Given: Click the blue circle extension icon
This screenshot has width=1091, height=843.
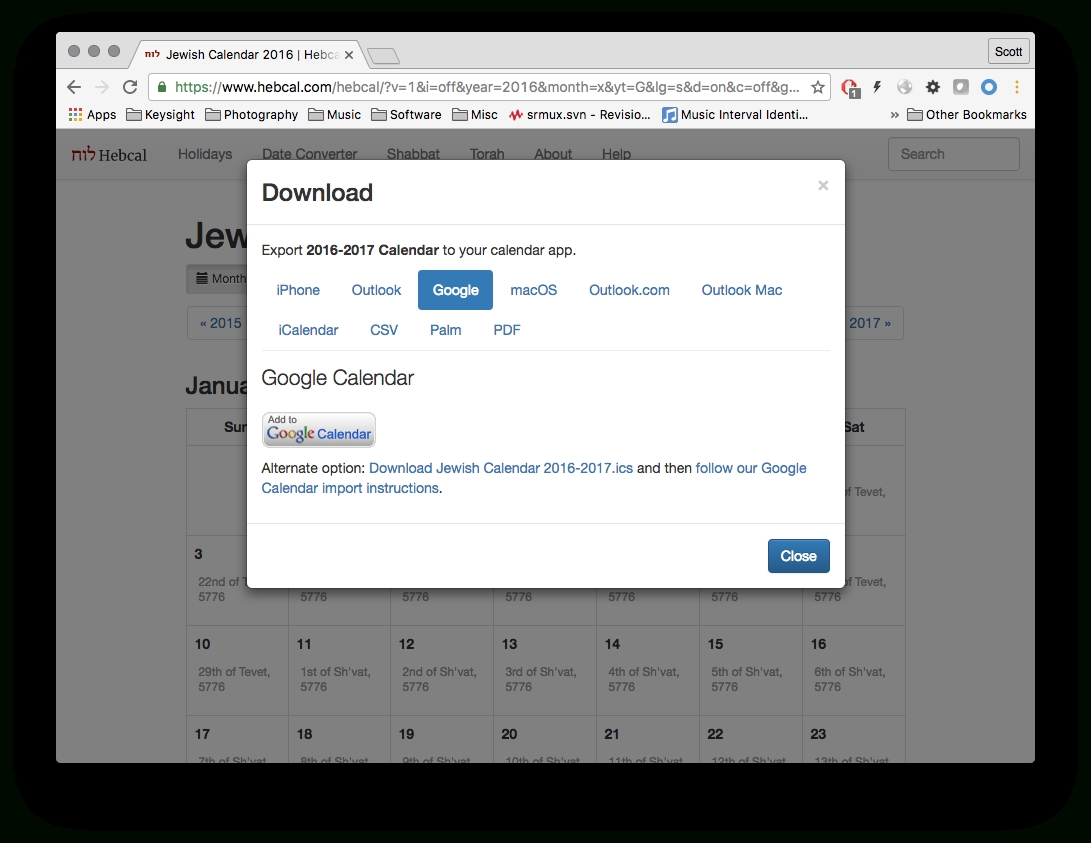Looking at the screenshot, I should click(989, 87).
